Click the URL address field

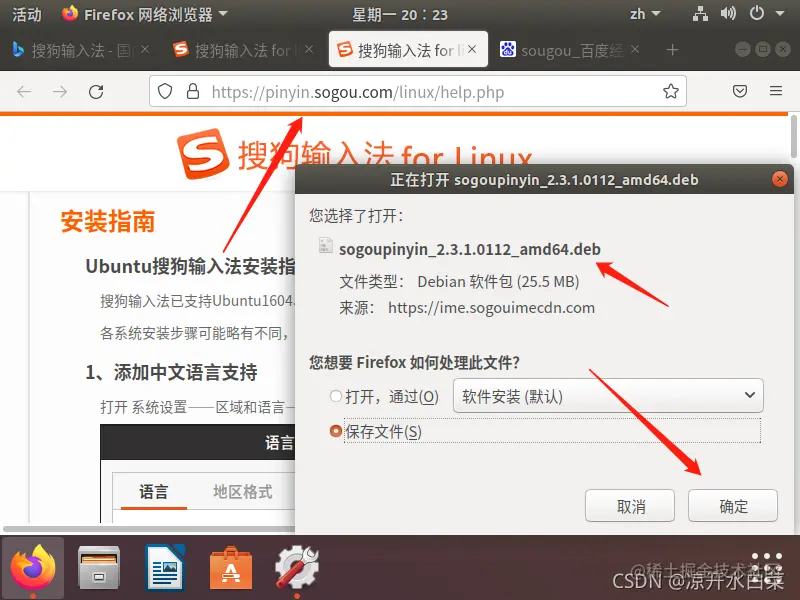click(x=418, y=91)
